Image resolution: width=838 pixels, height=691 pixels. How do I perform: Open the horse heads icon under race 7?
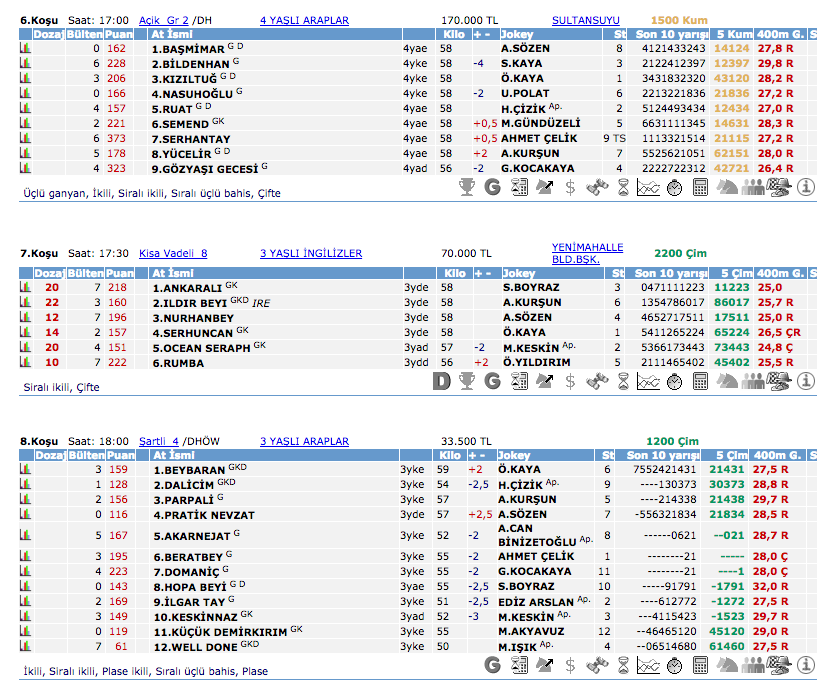(727, 380)
